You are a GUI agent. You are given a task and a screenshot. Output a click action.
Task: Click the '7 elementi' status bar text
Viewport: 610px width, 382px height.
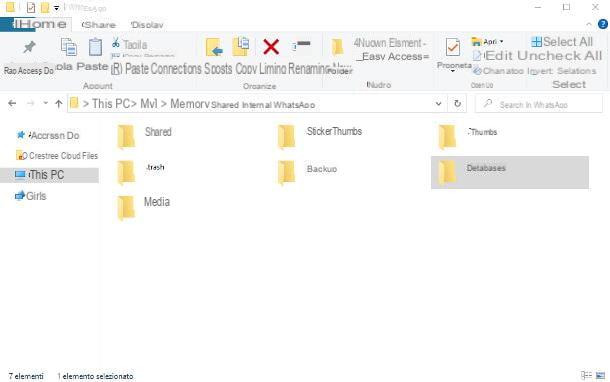[x=26, y=376]
